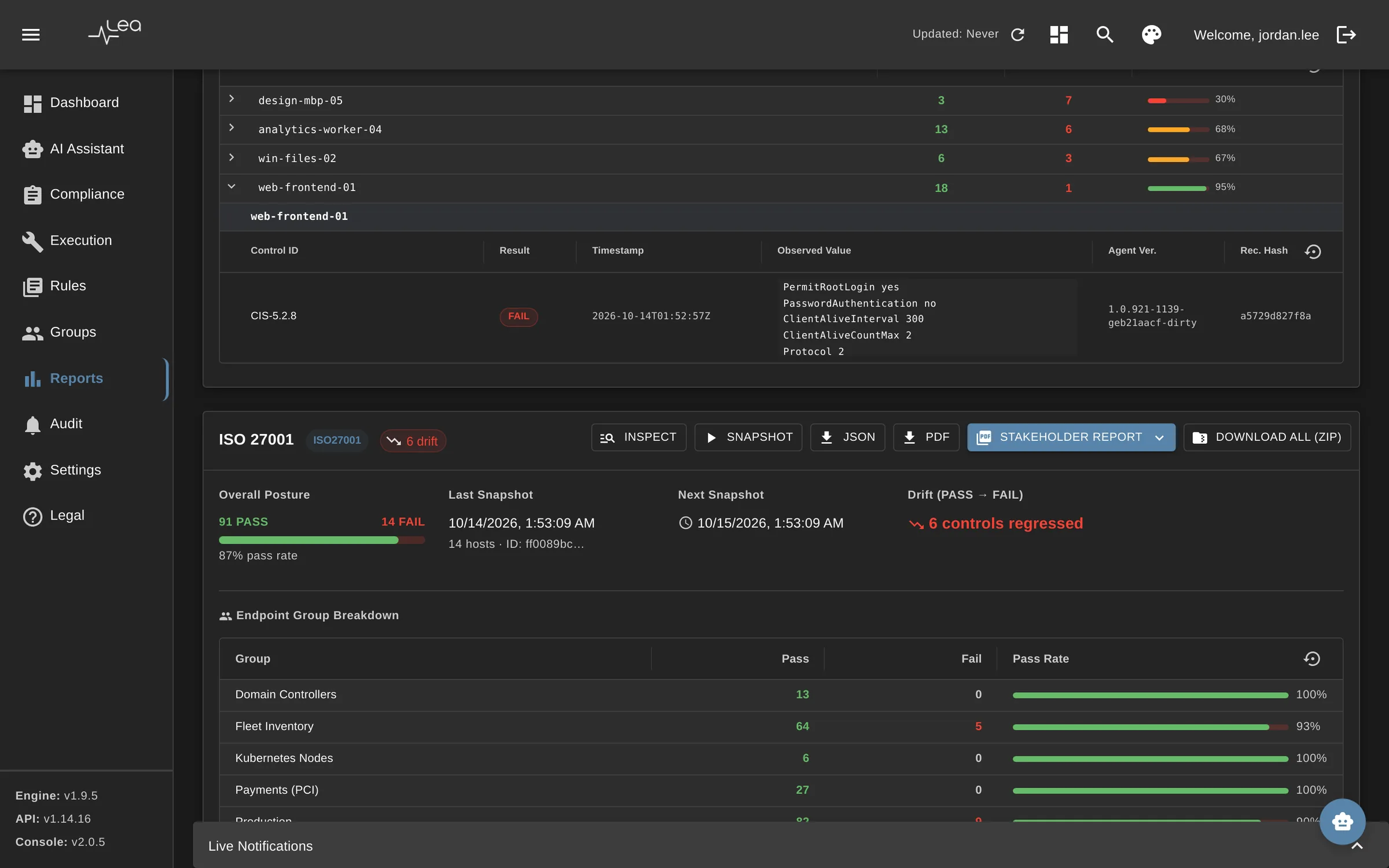Click the ISO27001 tag chip
The height and width of the screenshot is (868, 1389).
[337, 440]
